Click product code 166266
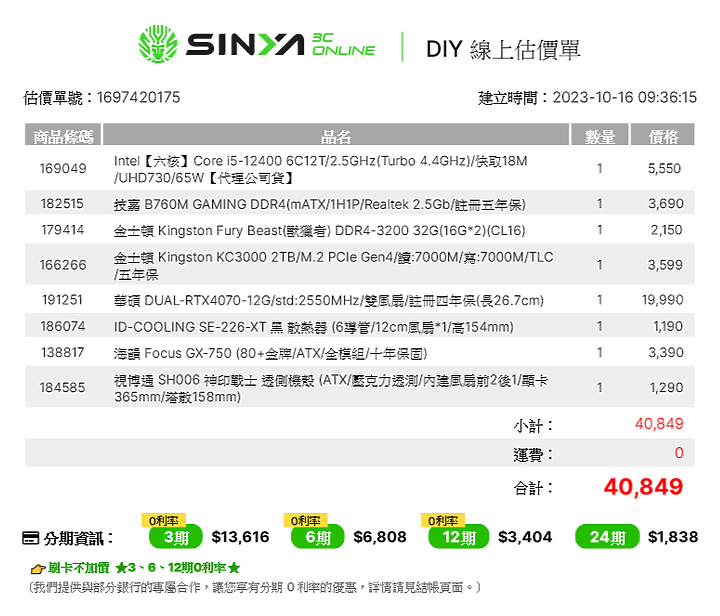Image resolution: width=720 pixels, height=616 pixels. [x=63, y=265]
